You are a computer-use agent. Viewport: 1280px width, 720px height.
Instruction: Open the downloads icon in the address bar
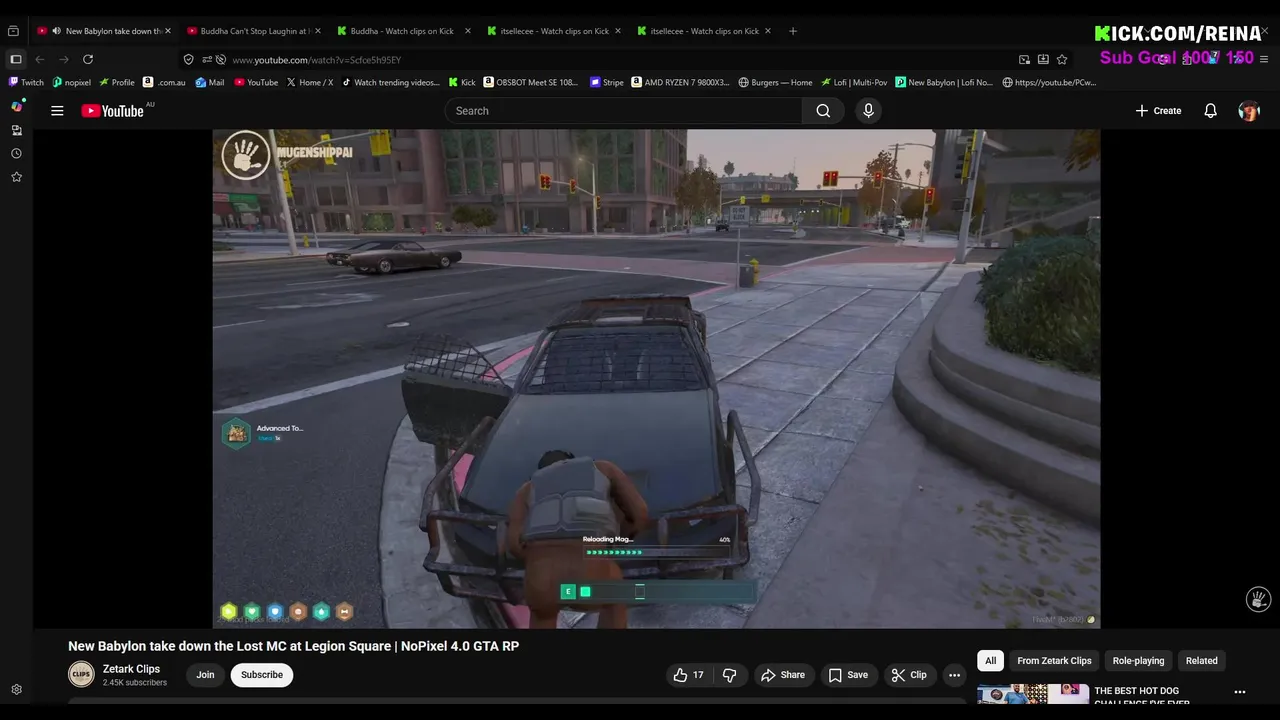coord(1043,60)
